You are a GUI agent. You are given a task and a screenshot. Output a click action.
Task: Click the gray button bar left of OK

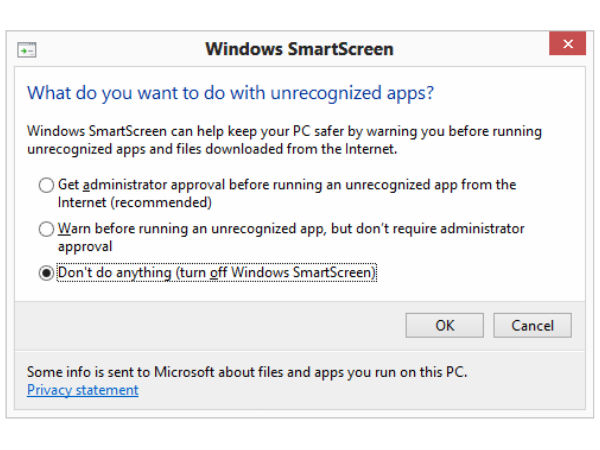click(200, 325)
